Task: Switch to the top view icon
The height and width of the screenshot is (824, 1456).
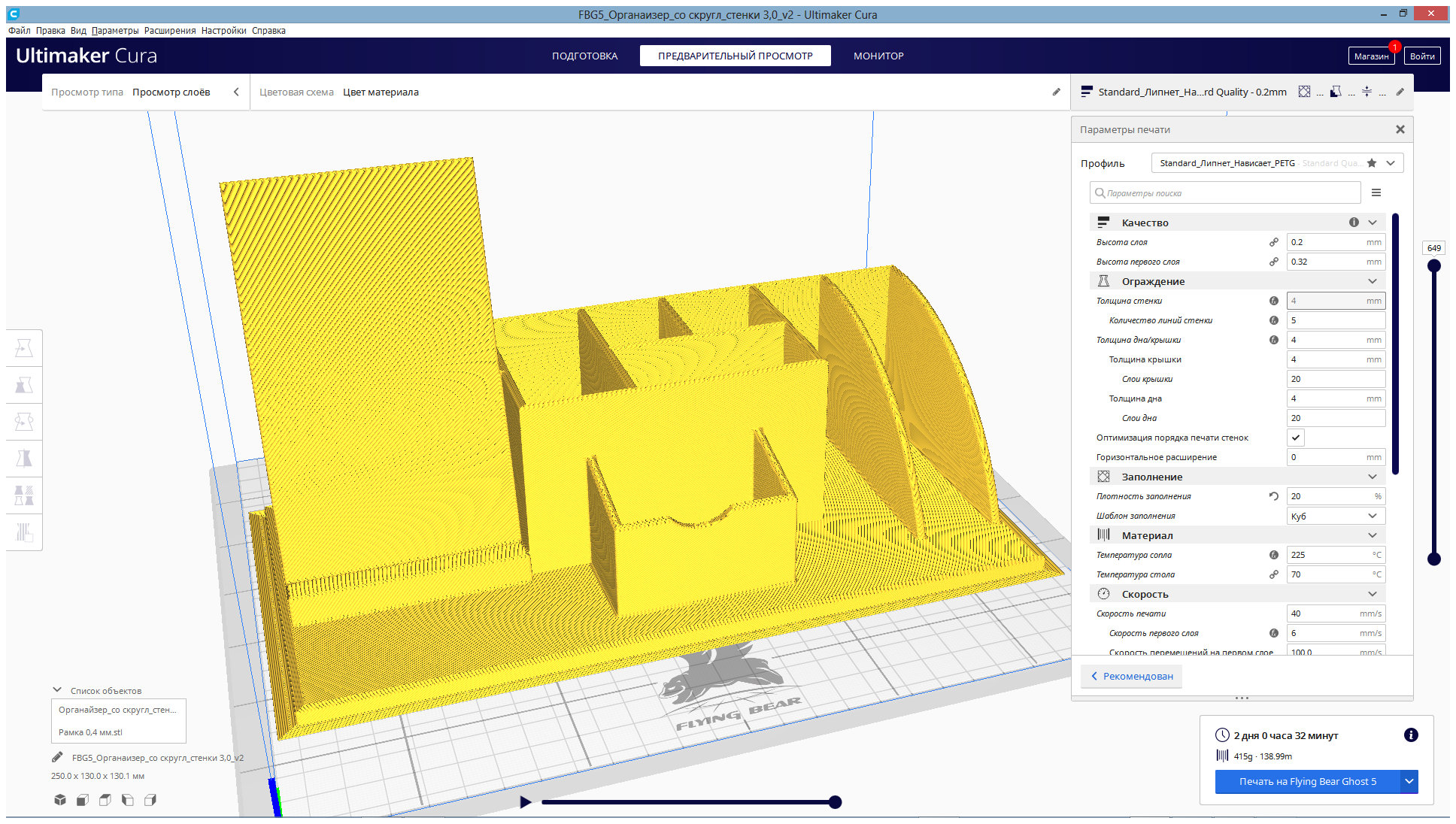Action: (105, 800)
